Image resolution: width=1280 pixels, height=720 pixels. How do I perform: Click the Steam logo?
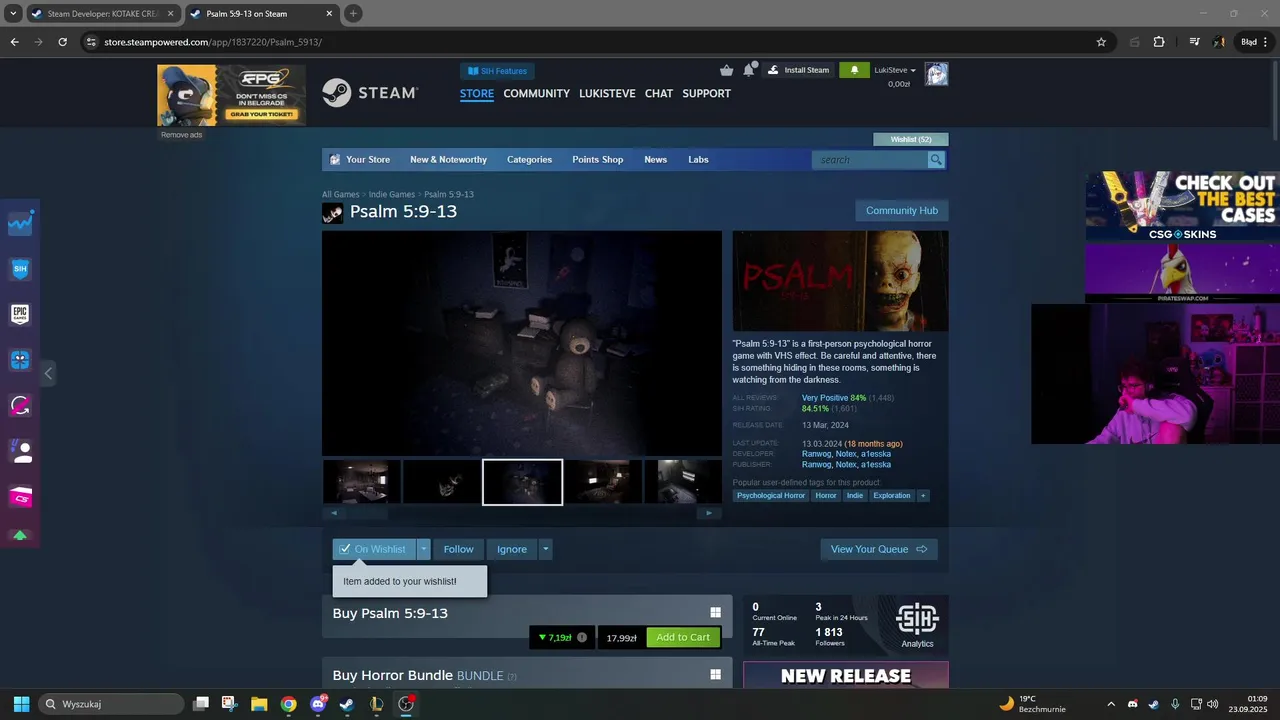click(x=370, y=93)
